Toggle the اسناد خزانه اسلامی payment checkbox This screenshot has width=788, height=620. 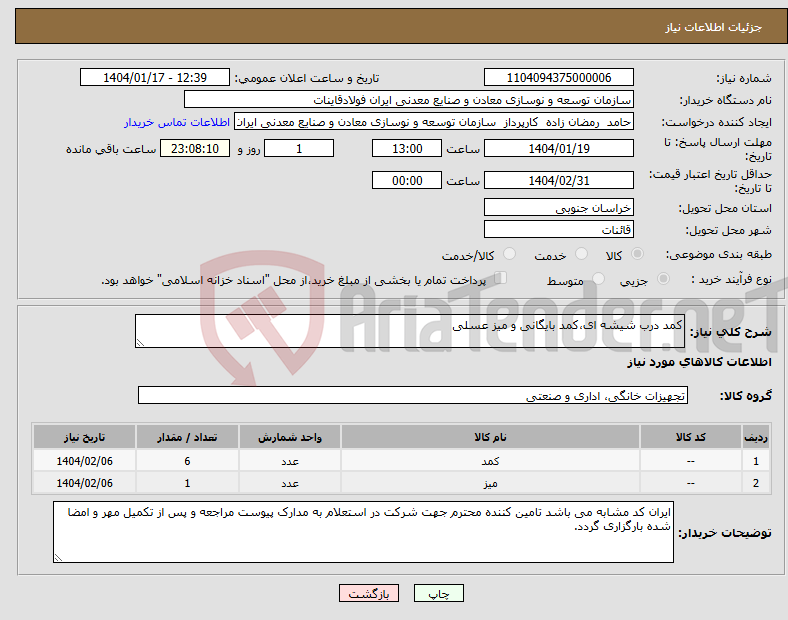(x=500, y=277)
